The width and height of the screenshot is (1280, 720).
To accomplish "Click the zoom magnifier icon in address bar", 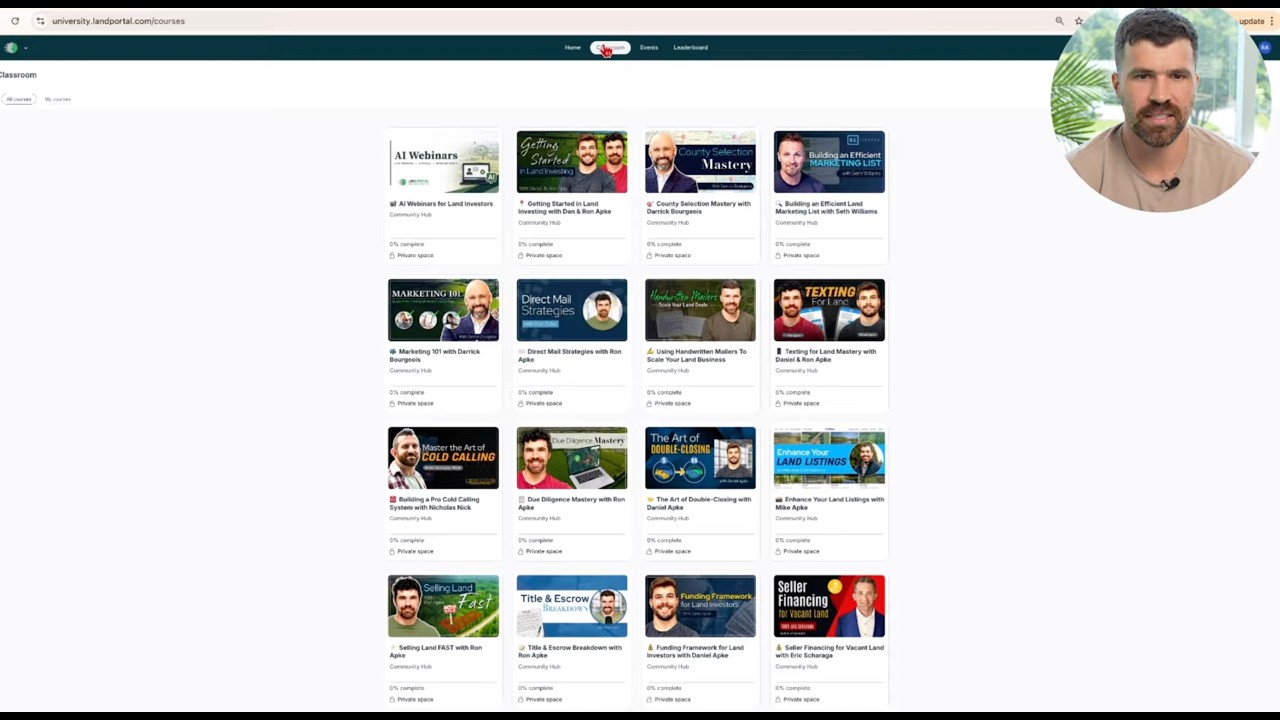I will coord(1059,21).
